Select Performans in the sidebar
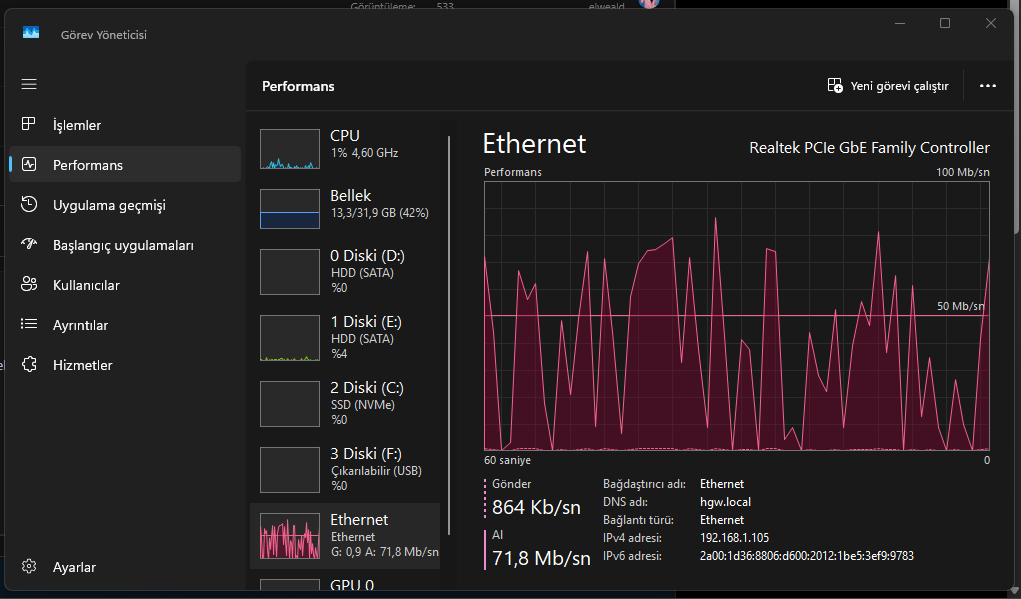 tap(125, 164)
